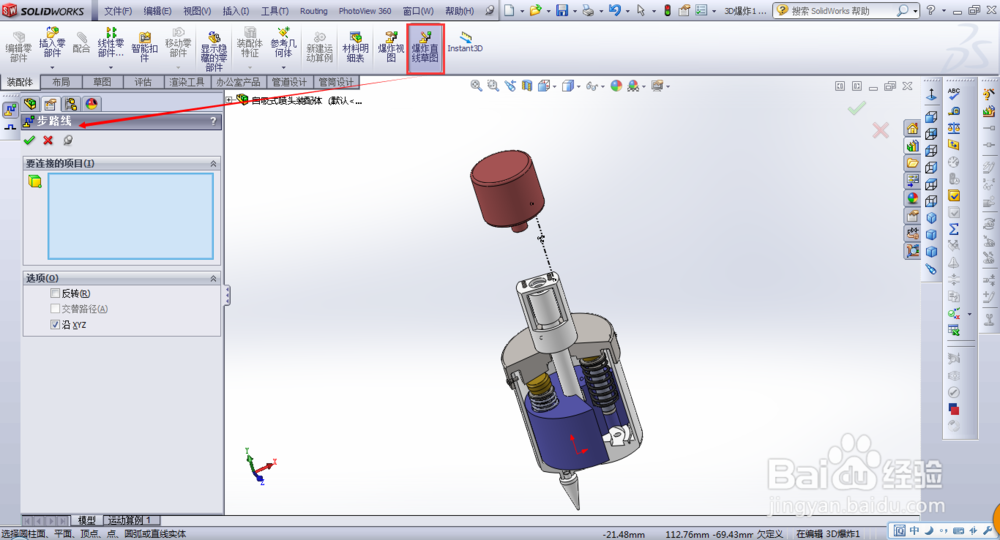Screen dimensions: 1000x540
Task: Click the items-to-connect selection box
Action: point(131,216)
